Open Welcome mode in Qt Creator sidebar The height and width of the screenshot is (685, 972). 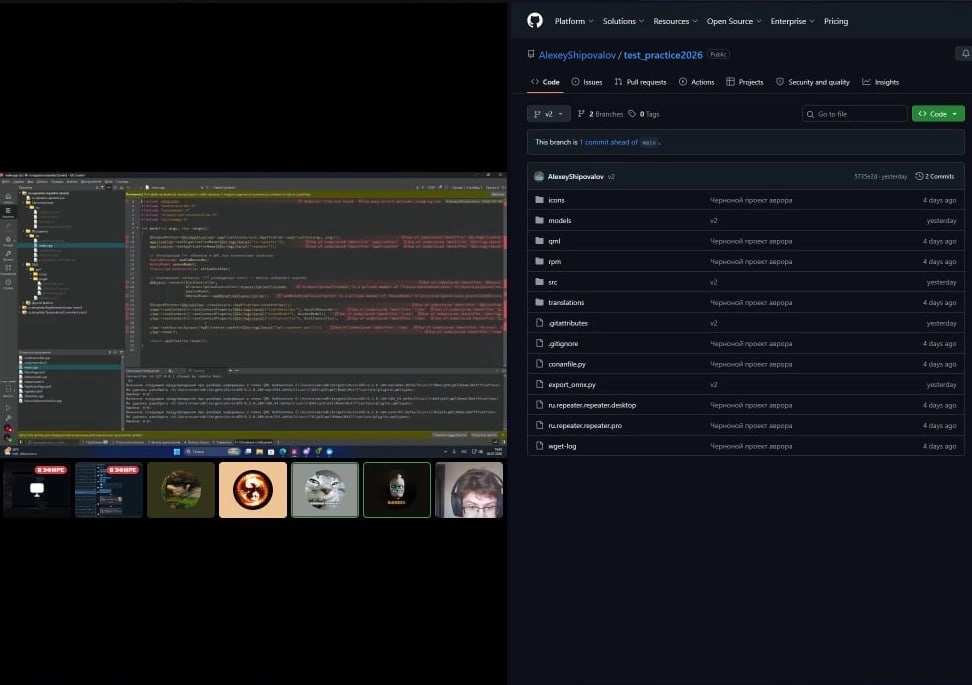click(x=8, y=198)
